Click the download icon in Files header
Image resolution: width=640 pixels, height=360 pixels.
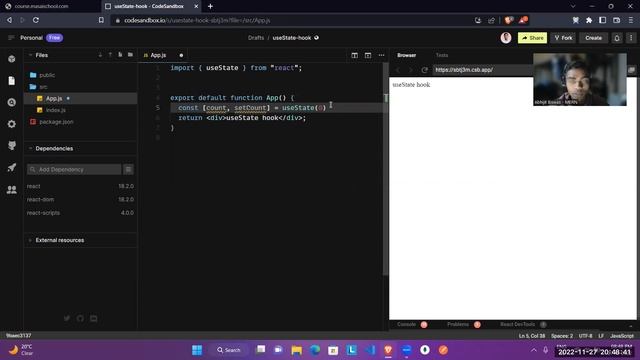(100, 55)
